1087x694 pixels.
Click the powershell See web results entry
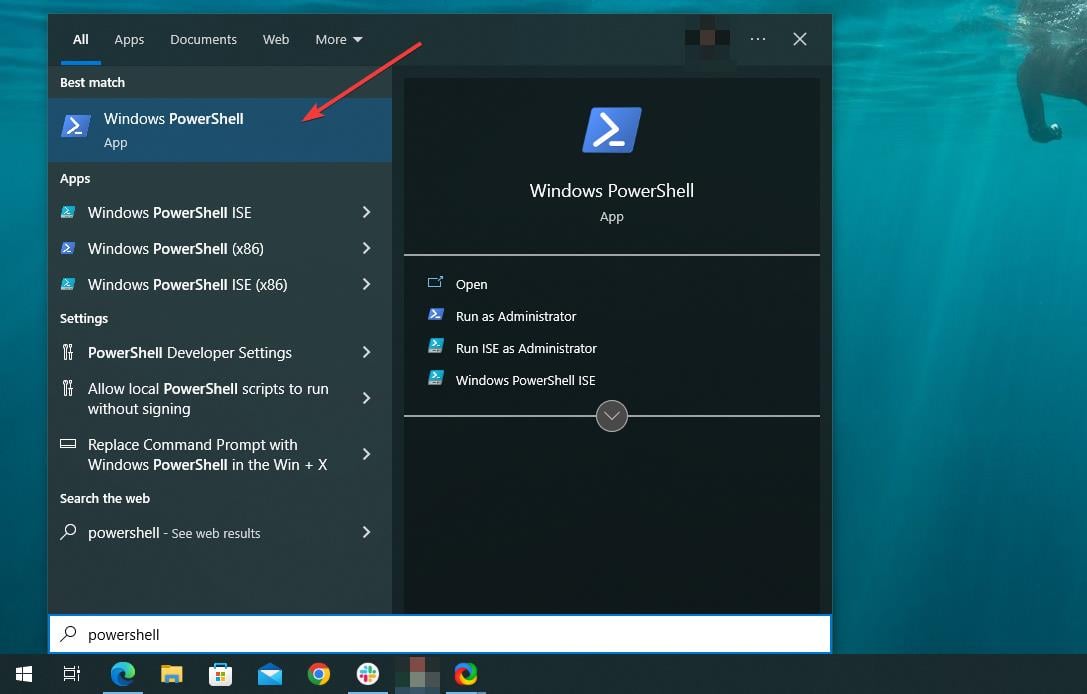click(x=220, y=532)
